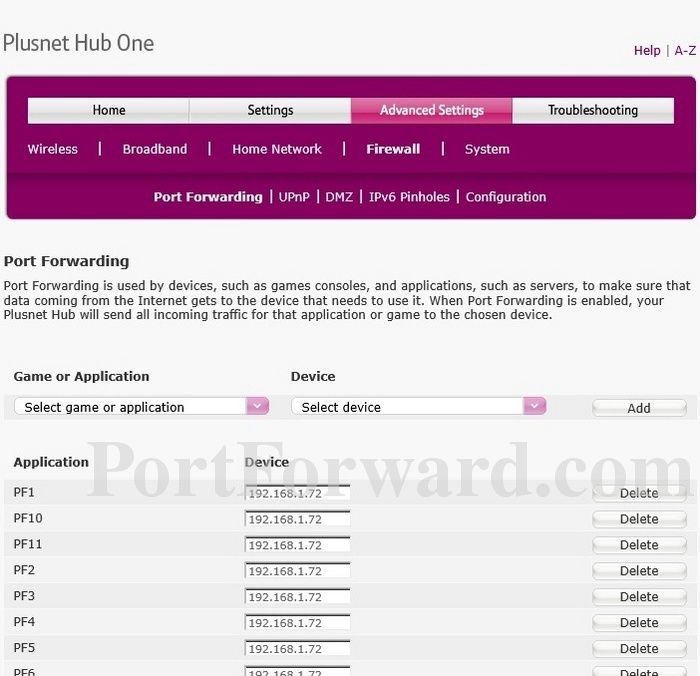This screenshot has width=700, height=676.
Task: Delete the PF2 rule
Action: pyautogui.click(x=639, y=571)
